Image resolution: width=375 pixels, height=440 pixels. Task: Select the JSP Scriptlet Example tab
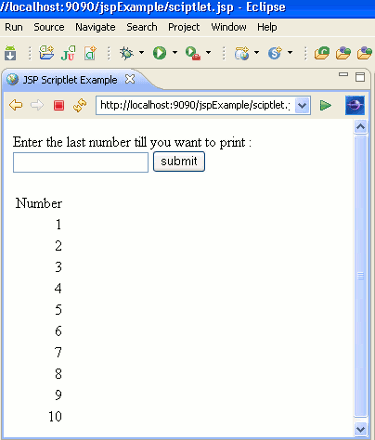[70, 80]
